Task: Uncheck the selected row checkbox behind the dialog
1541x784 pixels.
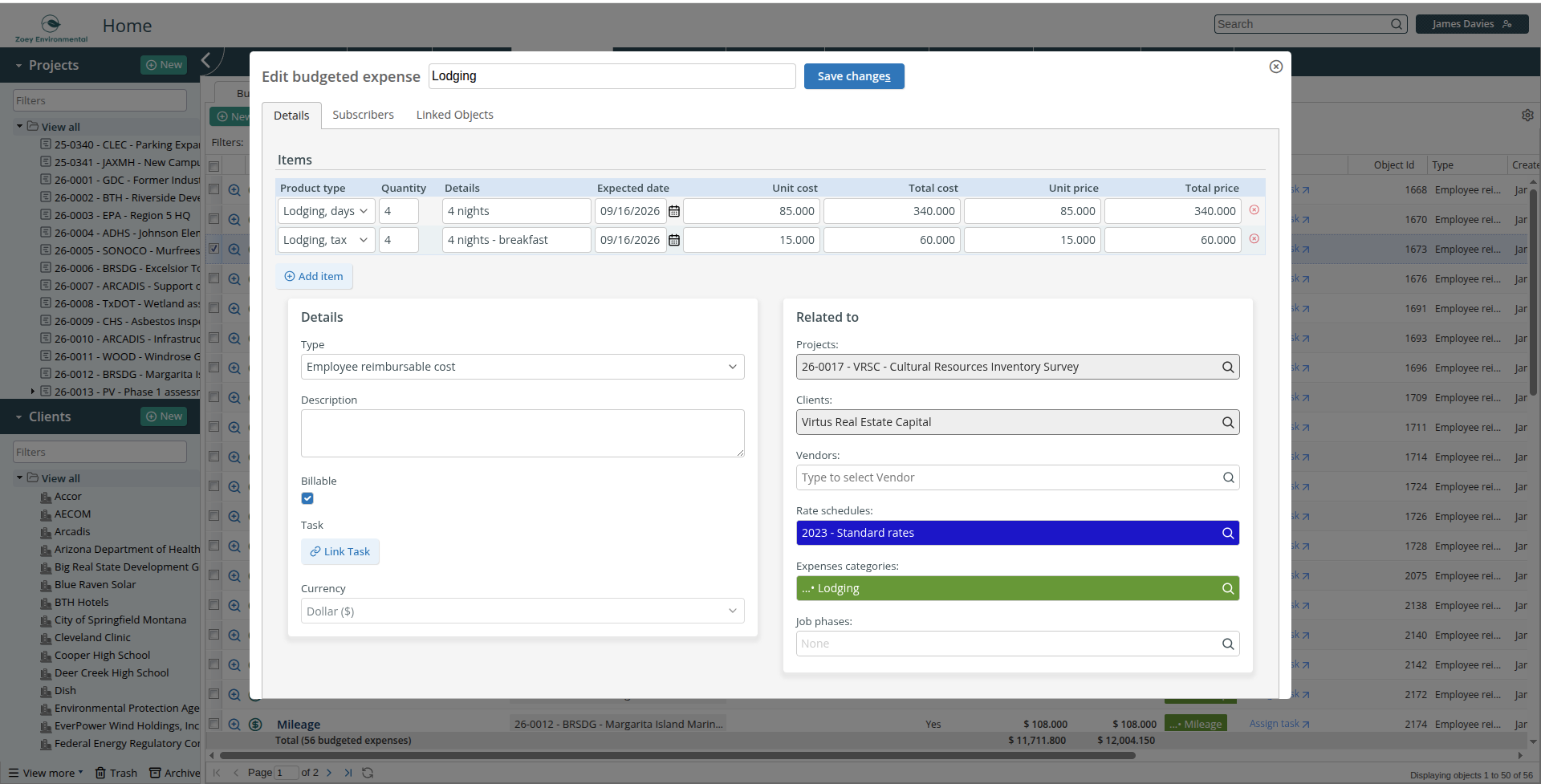Action: click(214, 249)
